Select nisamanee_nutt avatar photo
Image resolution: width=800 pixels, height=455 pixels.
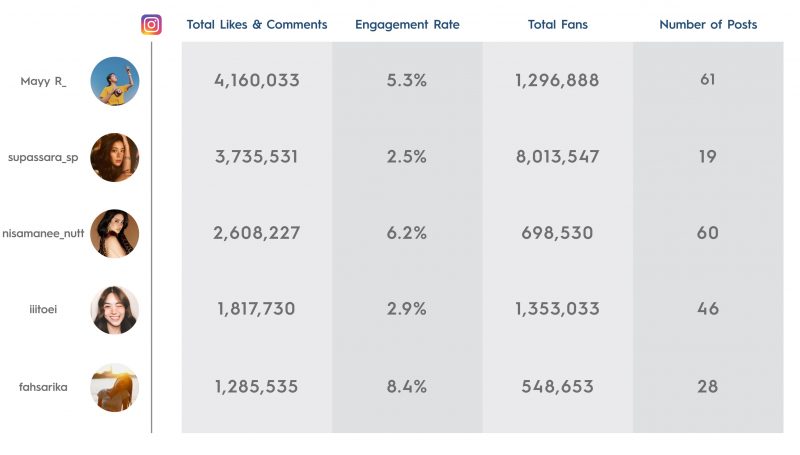click(115, 234)
